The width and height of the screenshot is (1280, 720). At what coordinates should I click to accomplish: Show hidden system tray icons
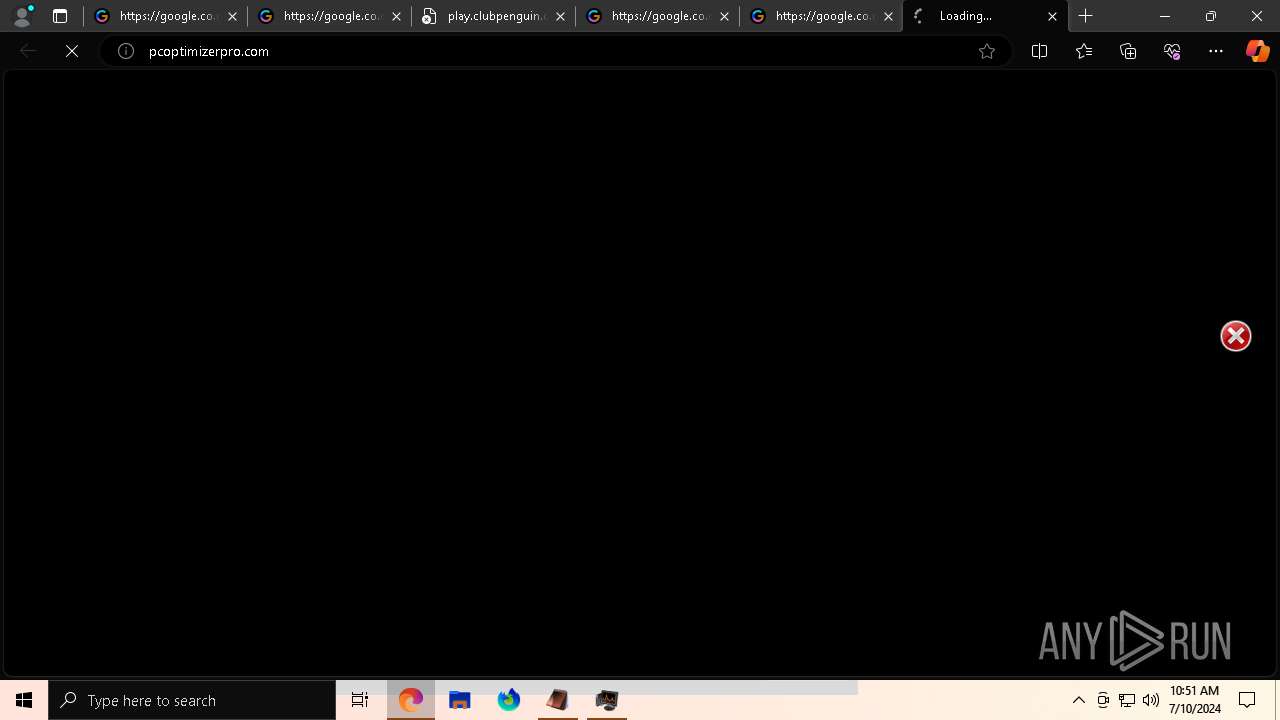click(x=1078, y=700)
